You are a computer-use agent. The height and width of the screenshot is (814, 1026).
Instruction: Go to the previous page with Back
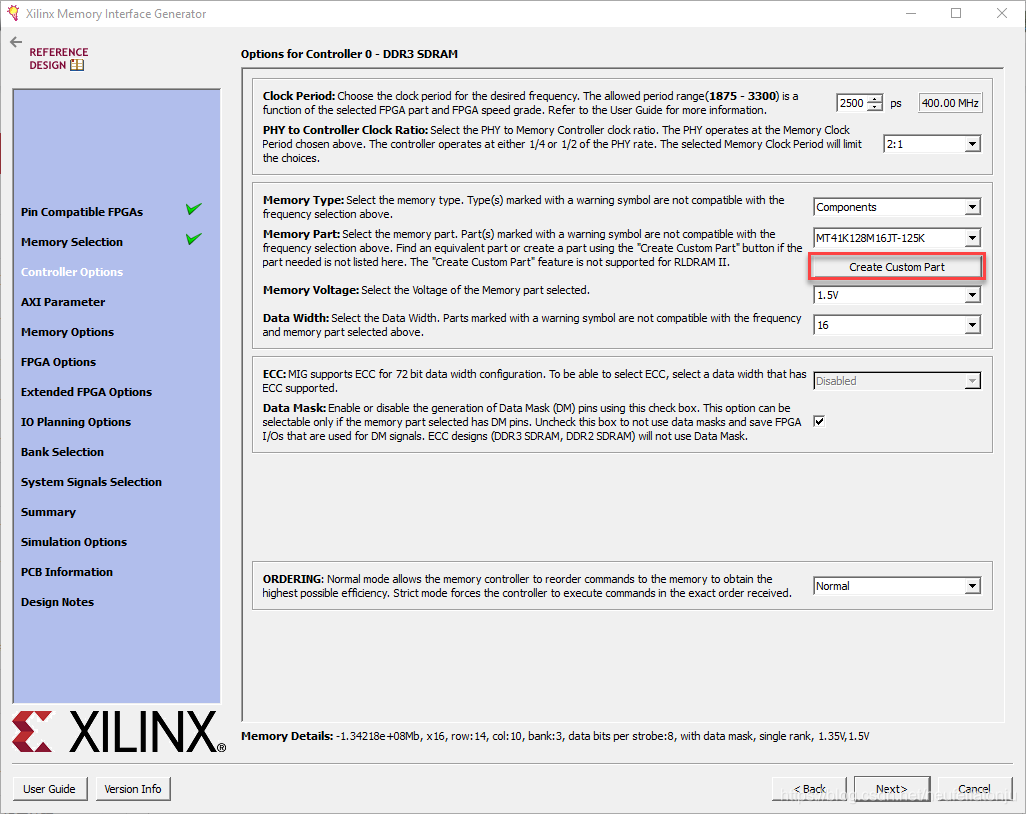click(809, 788)
